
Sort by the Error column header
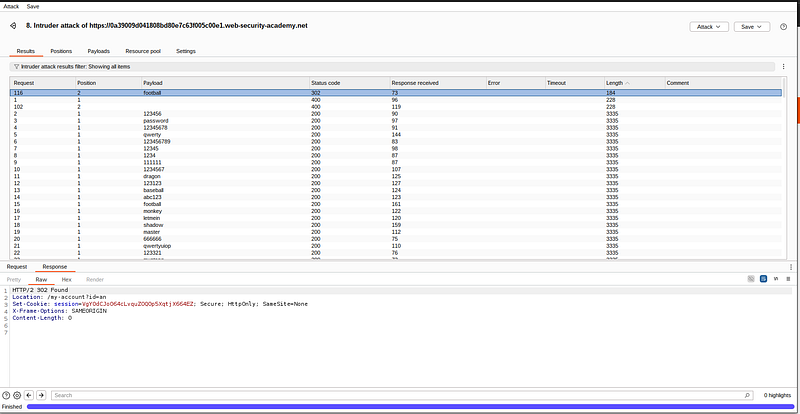pyautogui.click(x=515, y=83)
